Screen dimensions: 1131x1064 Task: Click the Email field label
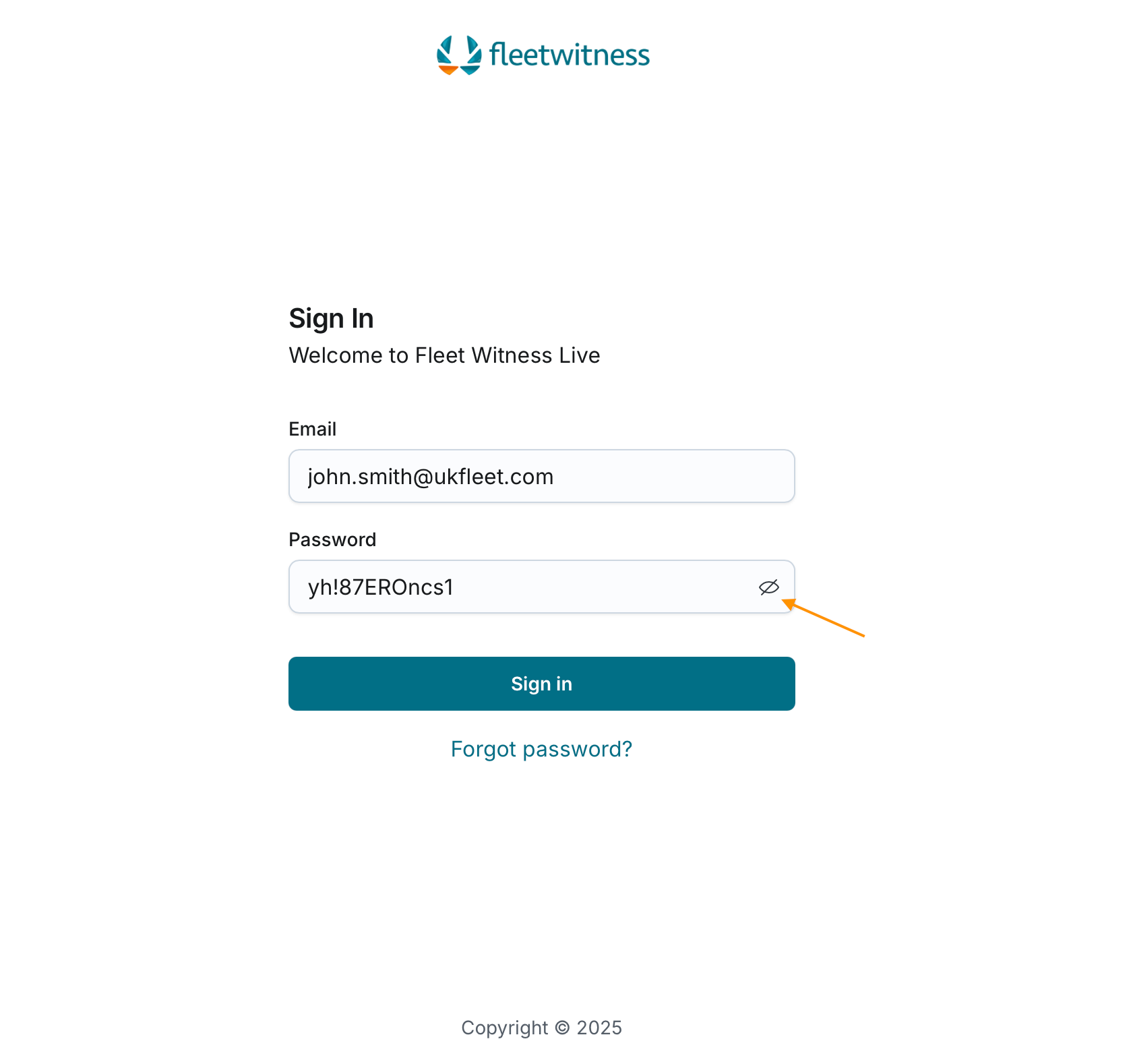tap(312, 429)
